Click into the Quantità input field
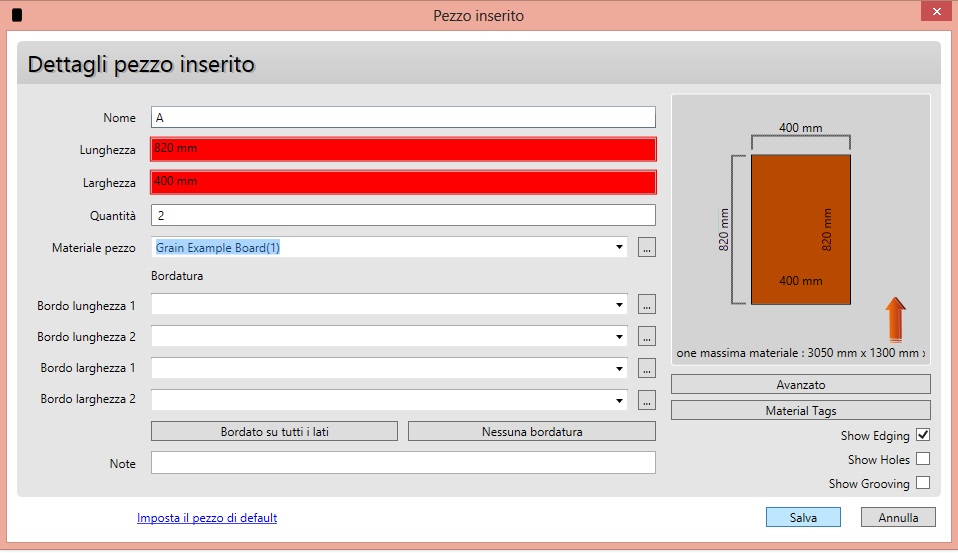Screen dimensions: 958x553 (403, 215)
